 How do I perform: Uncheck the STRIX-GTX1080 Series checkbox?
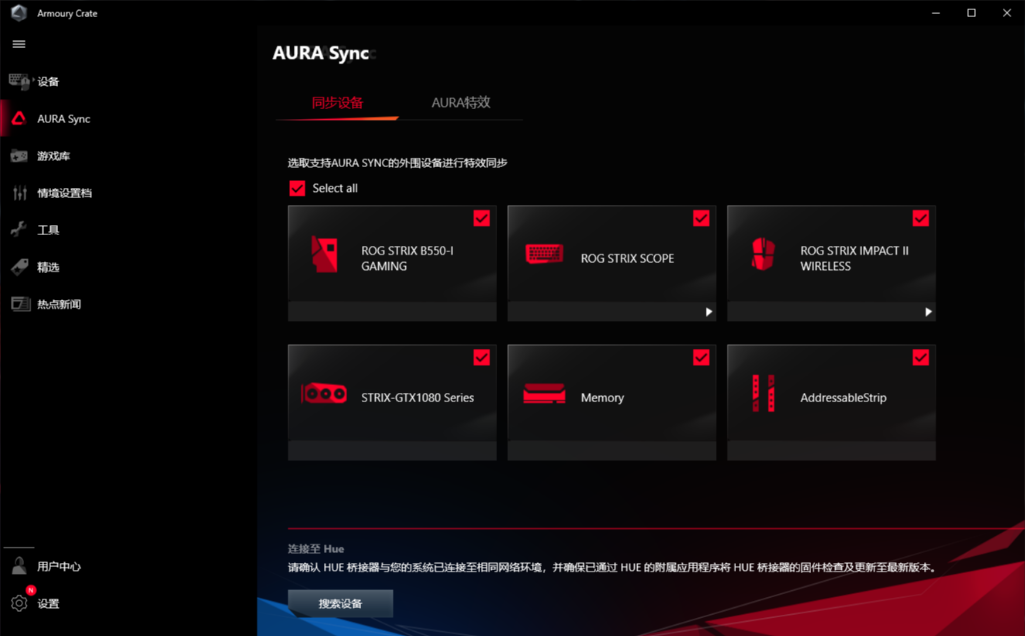(482, 358)
